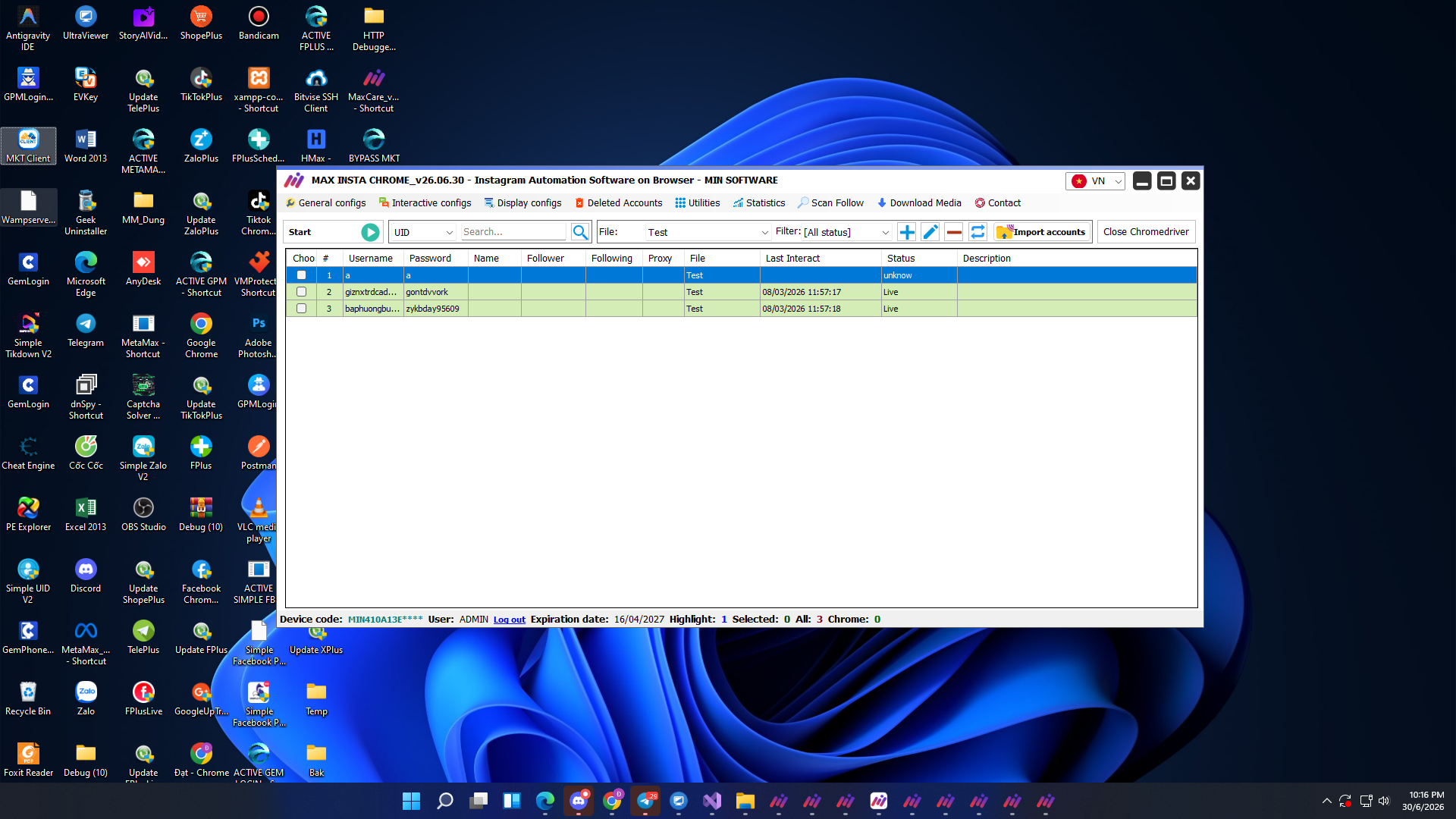
Task: Open Antigravity IDE desktop icon
Action: pos(28,28)
